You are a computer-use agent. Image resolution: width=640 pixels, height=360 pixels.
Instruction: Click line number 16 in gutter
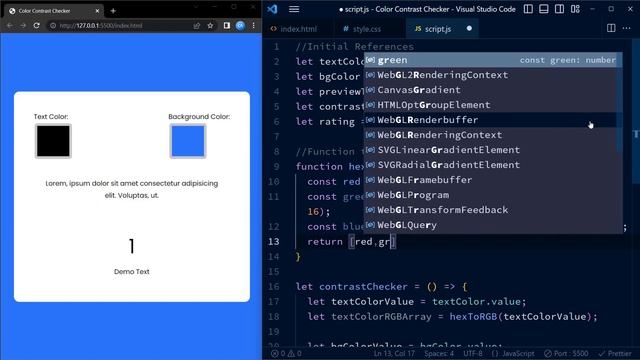click(273, 287)
